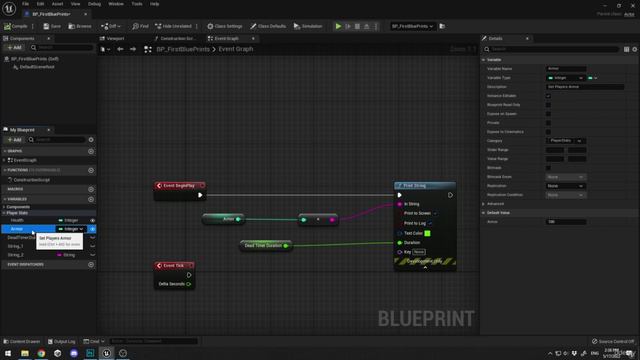Open Class Defaults
This screenshot has width=640, height=360.
pos(268,26)
